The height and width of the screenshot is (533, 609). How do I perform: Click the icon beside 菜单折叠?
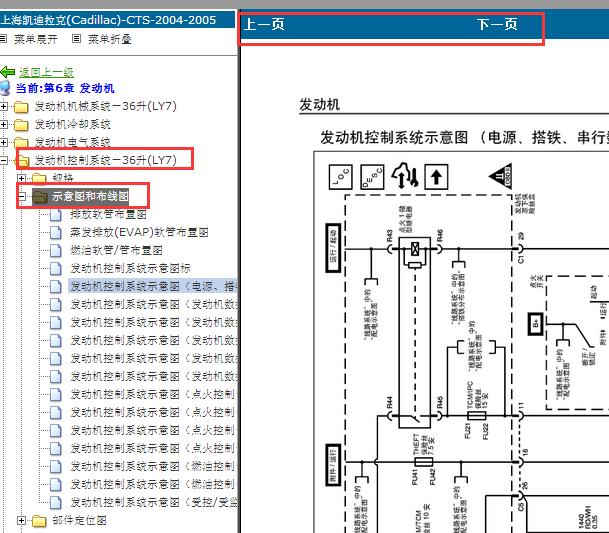coord(77,39)
